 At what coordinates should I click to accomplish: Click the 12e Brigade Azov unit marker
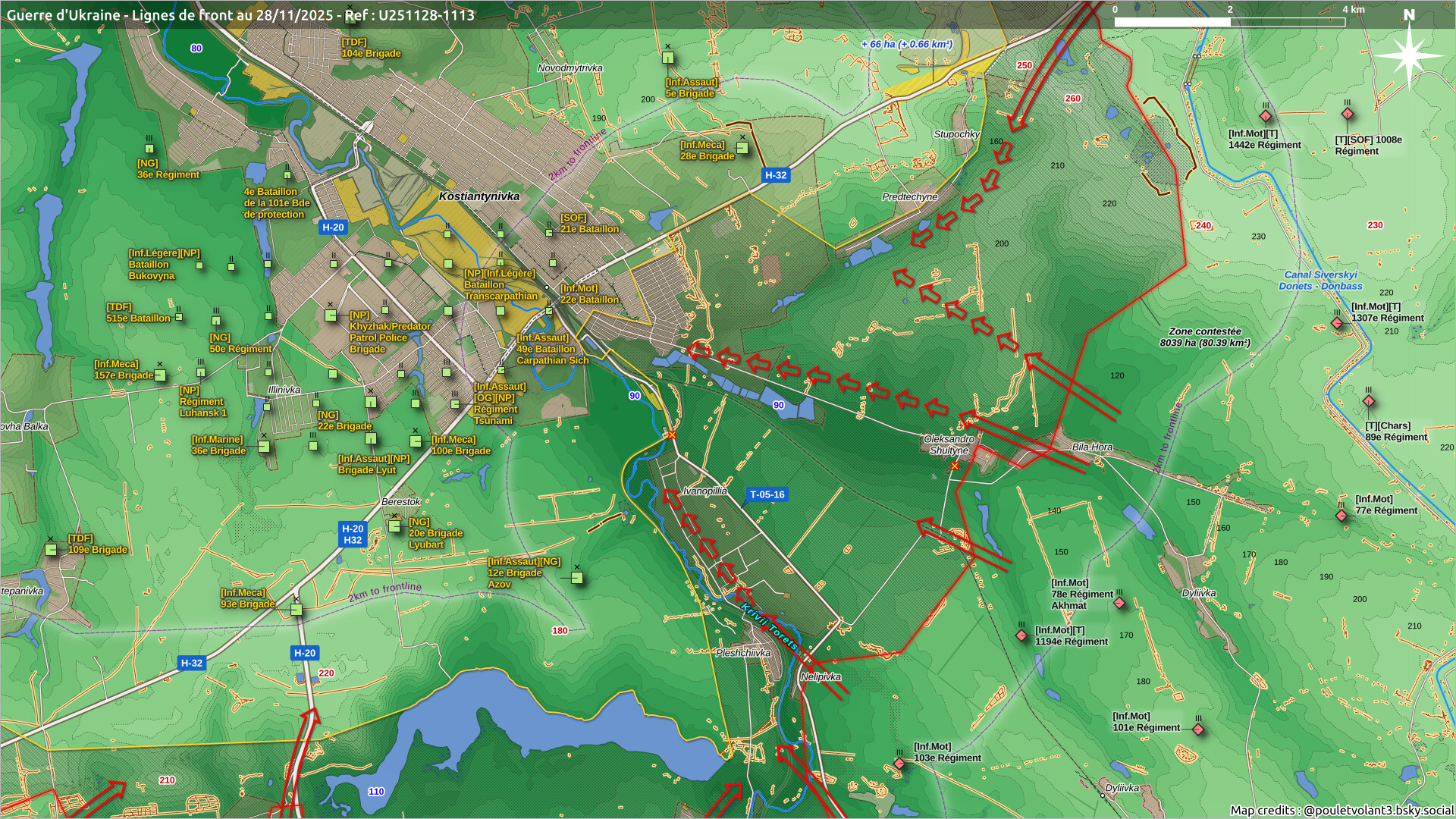(x=576, y=578)
